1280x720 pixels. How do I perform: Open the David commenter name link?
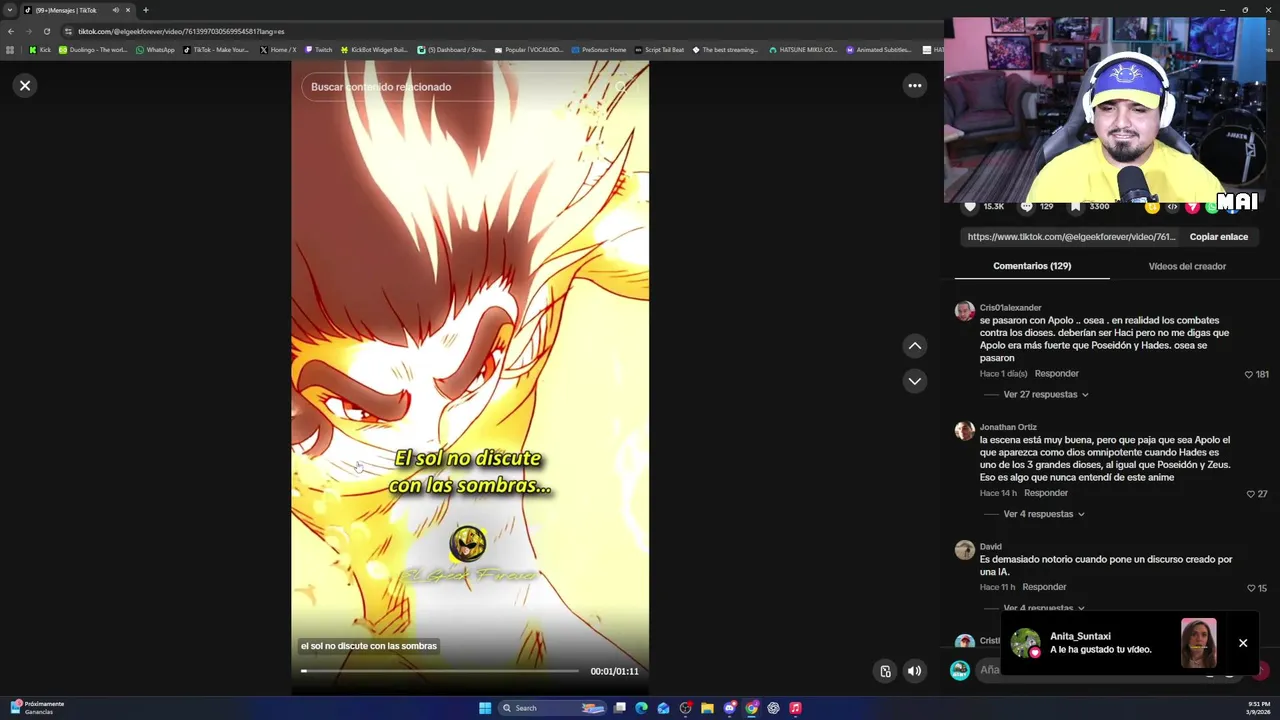(x=990, y=547)
